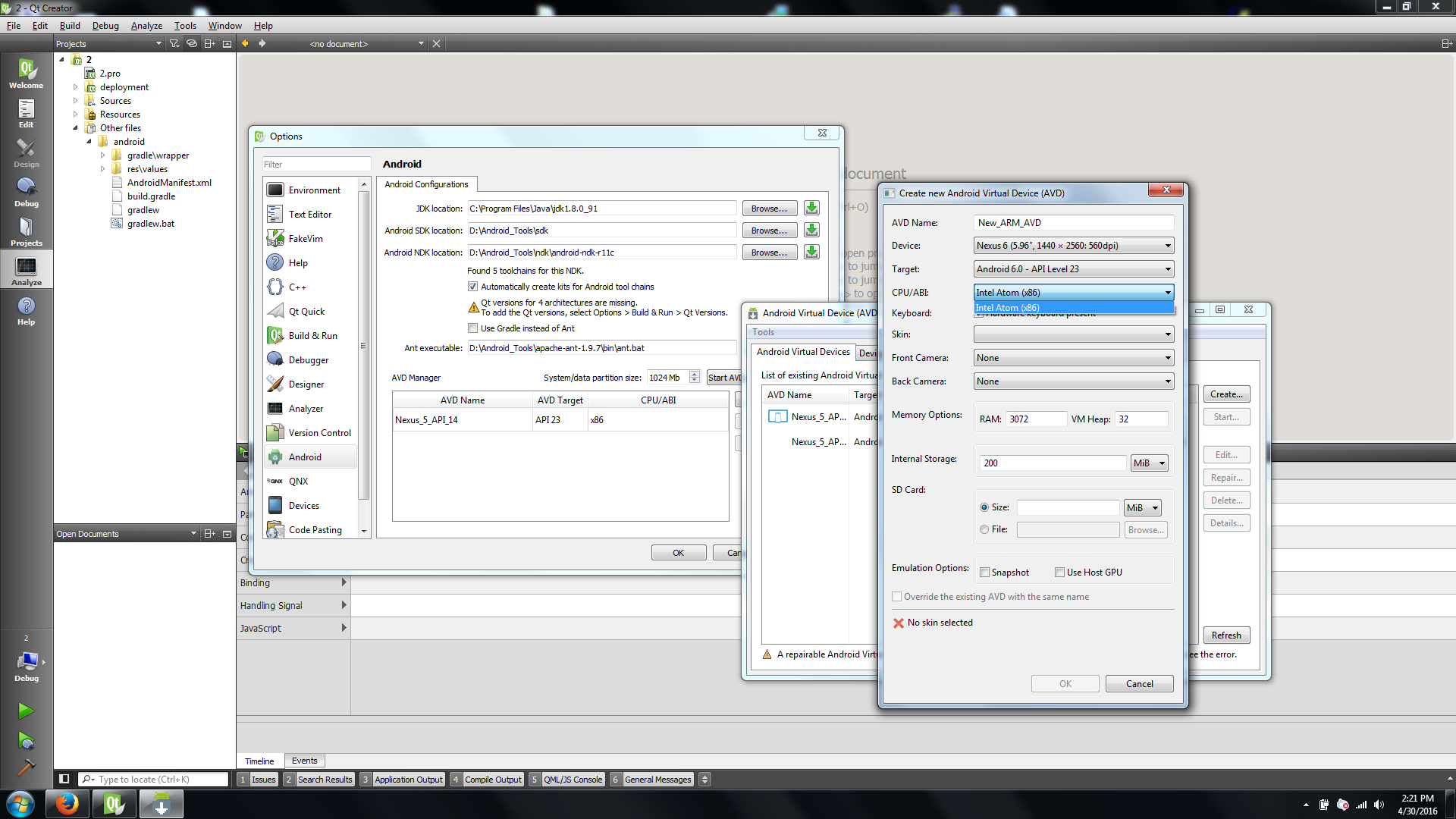Open the Projects view selector dropdown

(108, 44)
